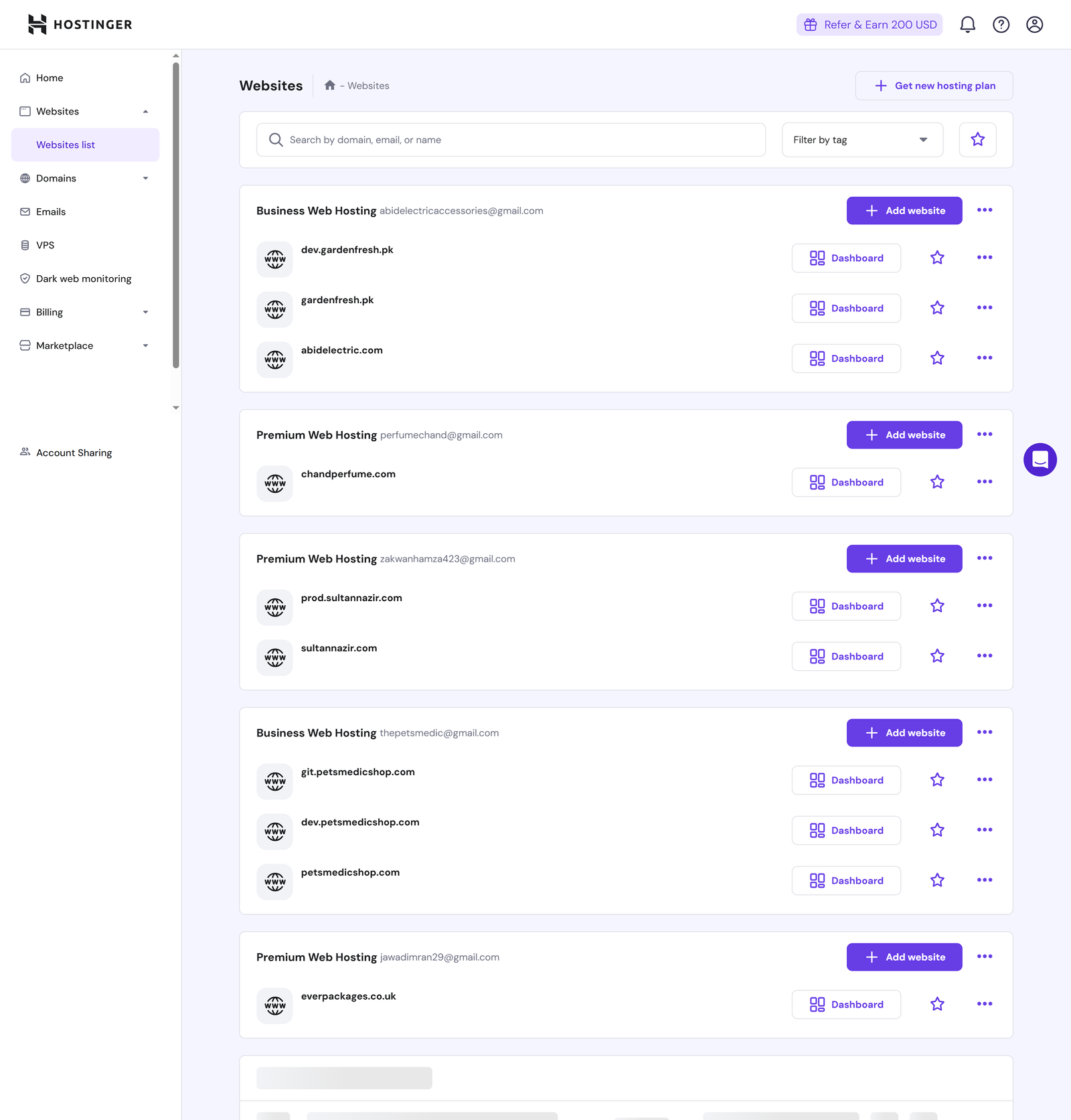Favorite chandperfume.com with the star
The width and height of the screenshot is (1071, 1120).
point(937,482)
